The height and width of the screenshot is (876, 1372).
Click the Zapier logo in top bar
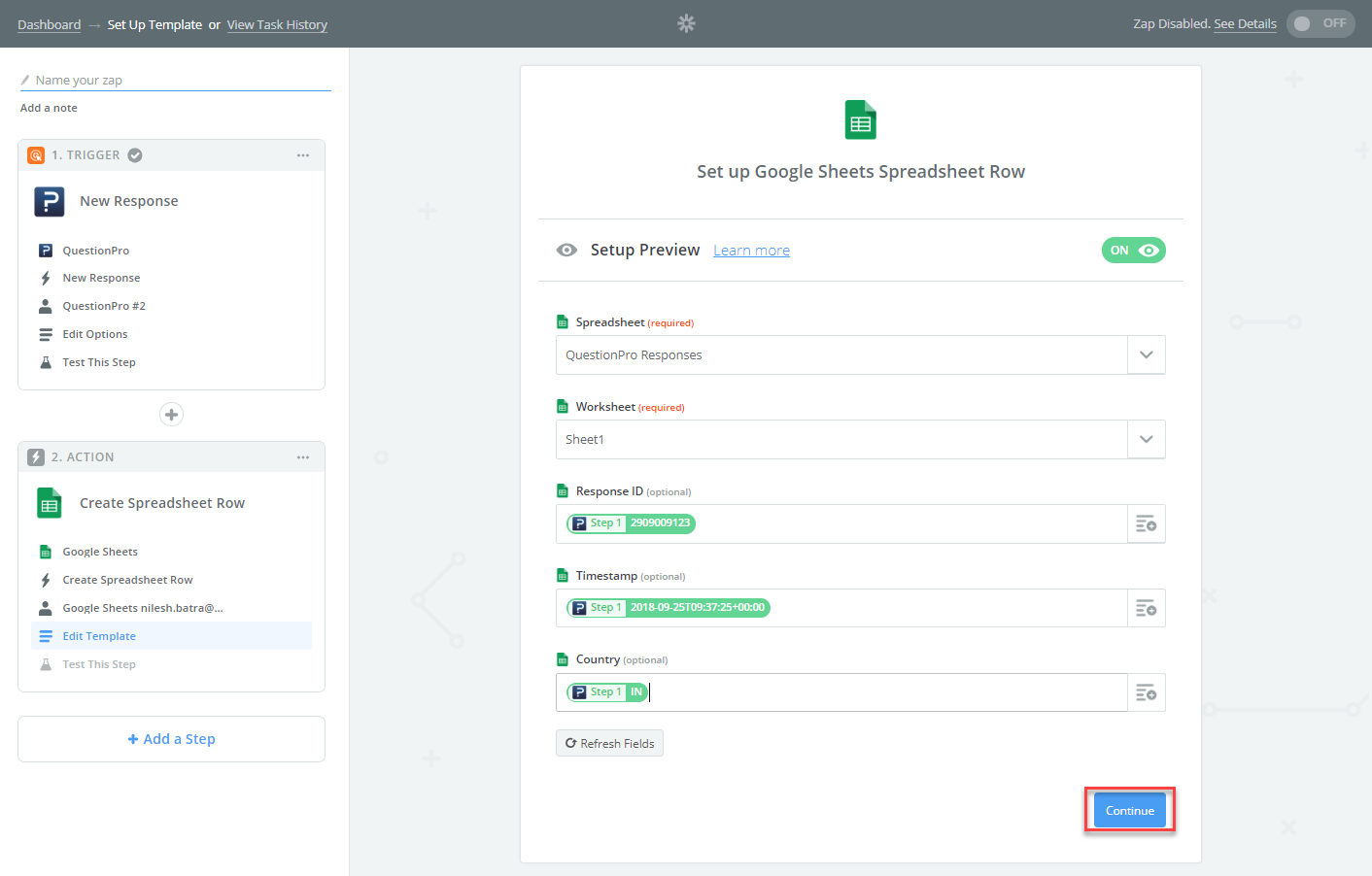(686, 23)
